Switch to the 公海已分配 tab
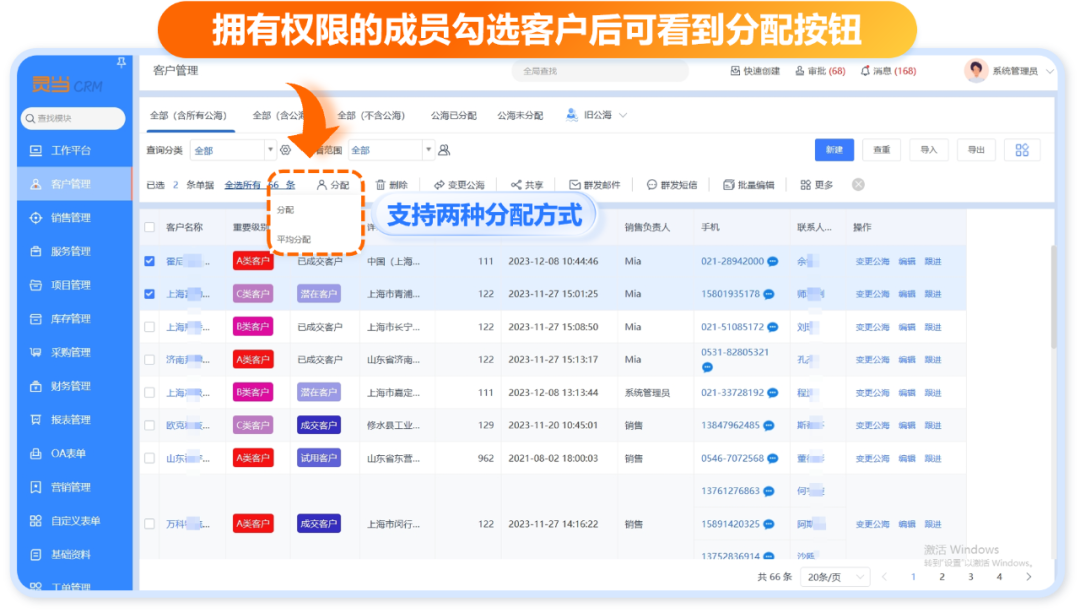The height and width of the screenshot is (613, 1080). pos(455,115)
